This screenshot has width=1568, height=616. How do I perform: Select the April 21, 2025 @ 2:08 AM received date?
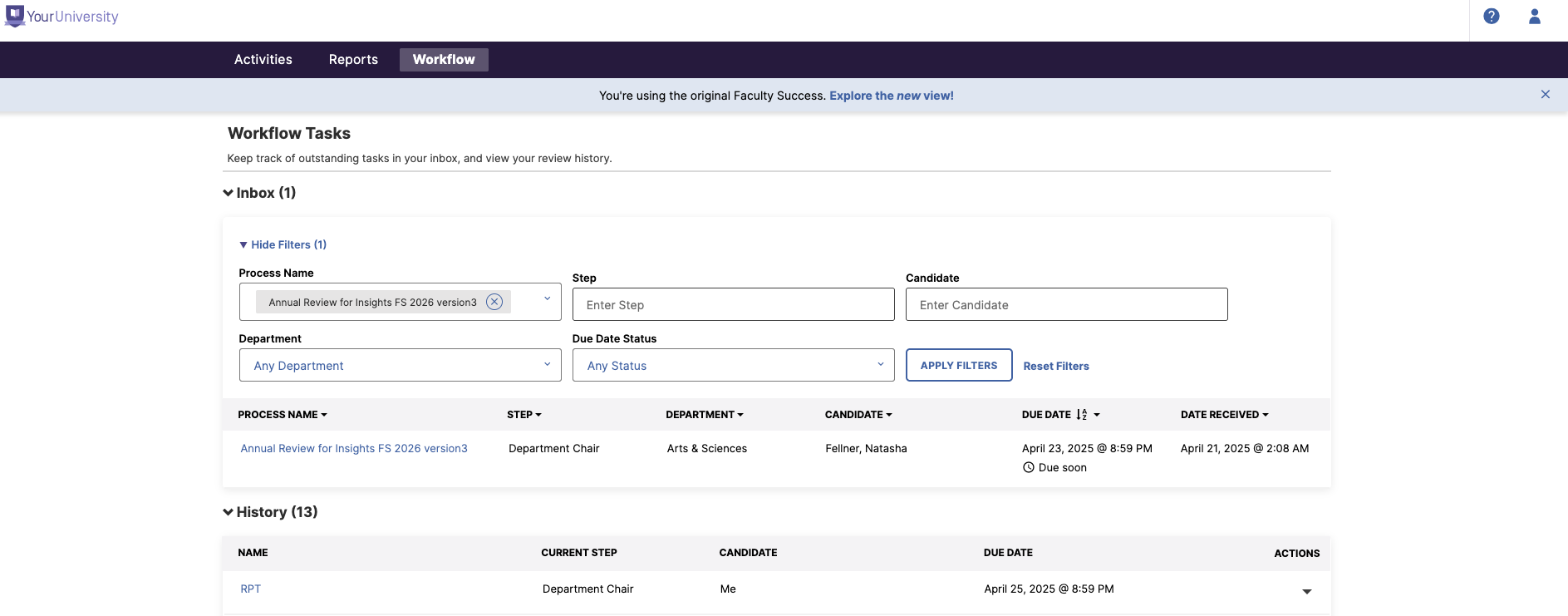tap(1245, 448)
